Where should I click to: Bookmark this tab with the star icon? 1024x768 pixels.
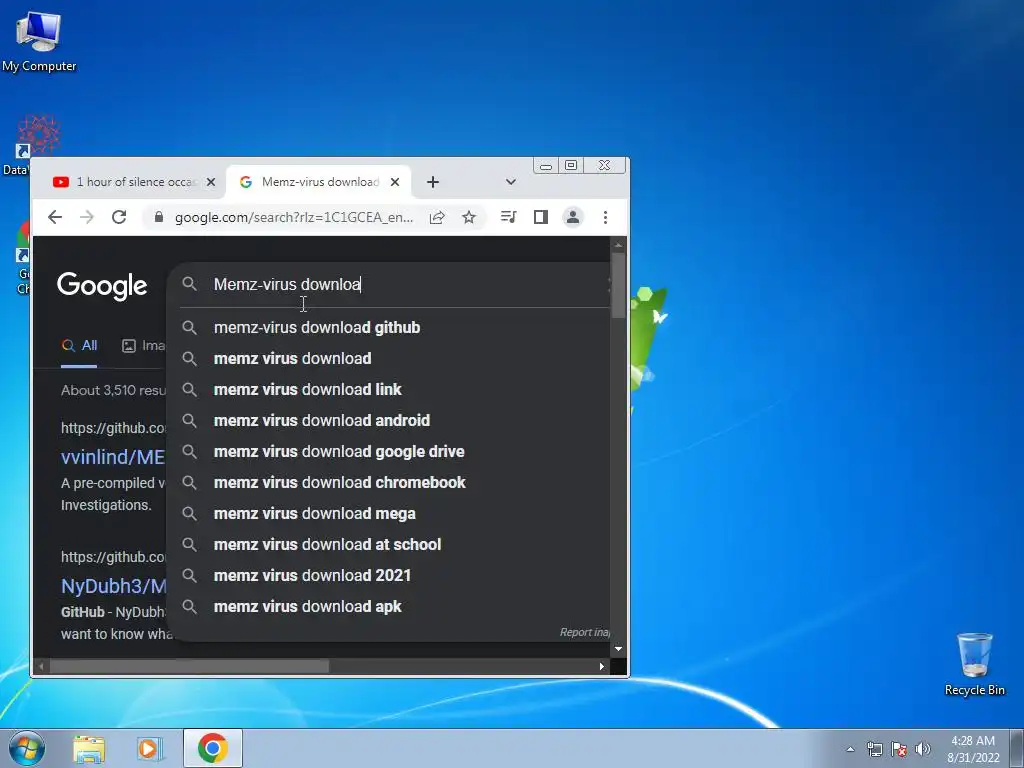point(469,217)
